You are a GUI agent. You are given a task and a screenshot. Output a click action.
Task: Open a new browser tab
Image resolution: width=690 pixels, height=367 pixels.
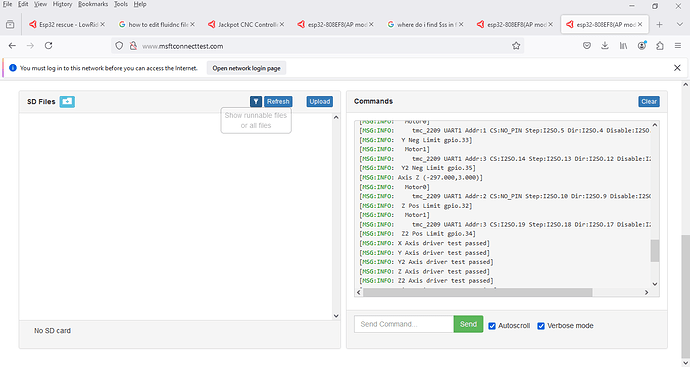coord(659,25)
